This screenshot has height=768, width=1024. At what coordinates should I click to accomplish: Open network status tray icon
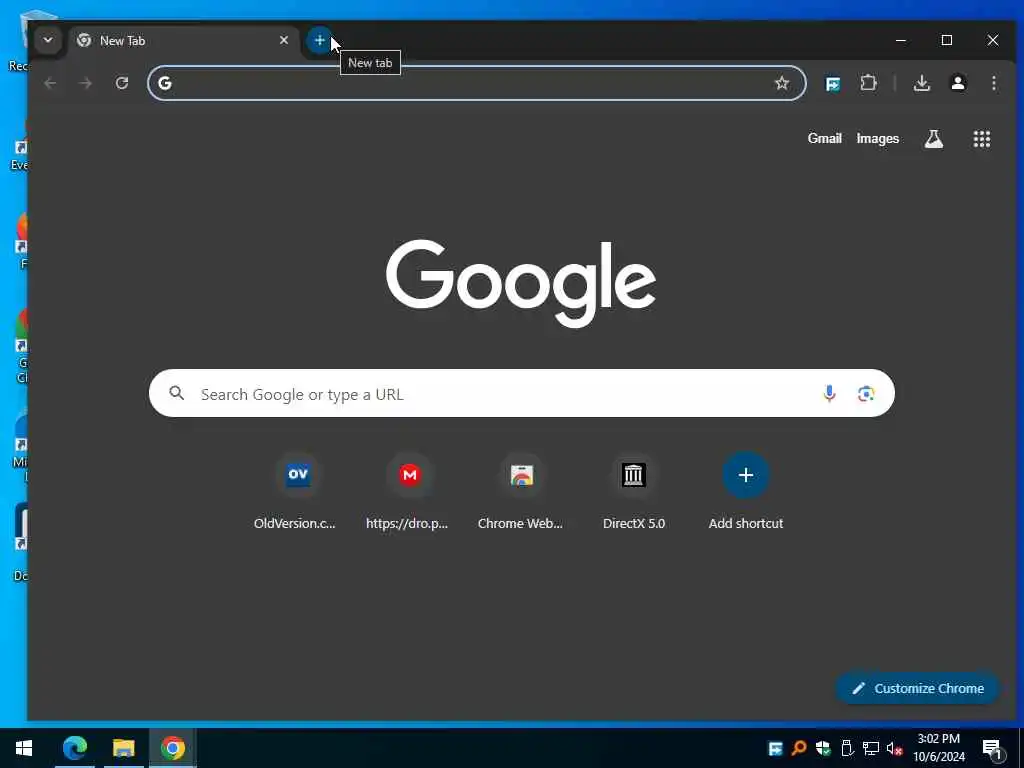point(871,748)
